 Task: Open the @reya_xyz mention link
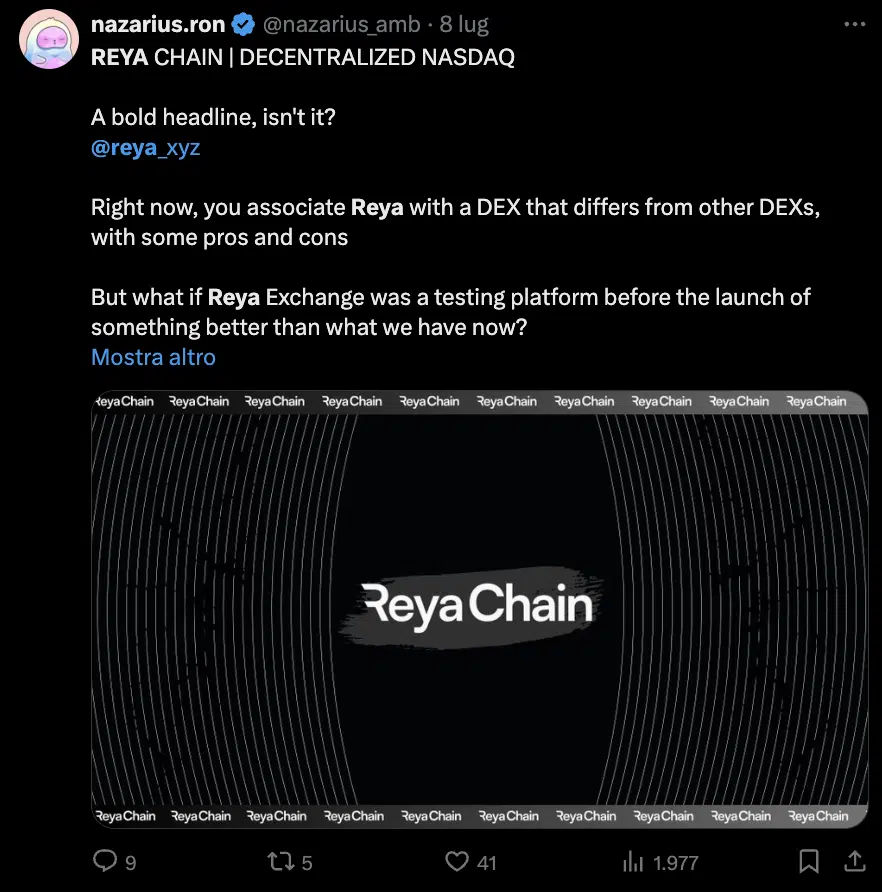pos(145,147)
